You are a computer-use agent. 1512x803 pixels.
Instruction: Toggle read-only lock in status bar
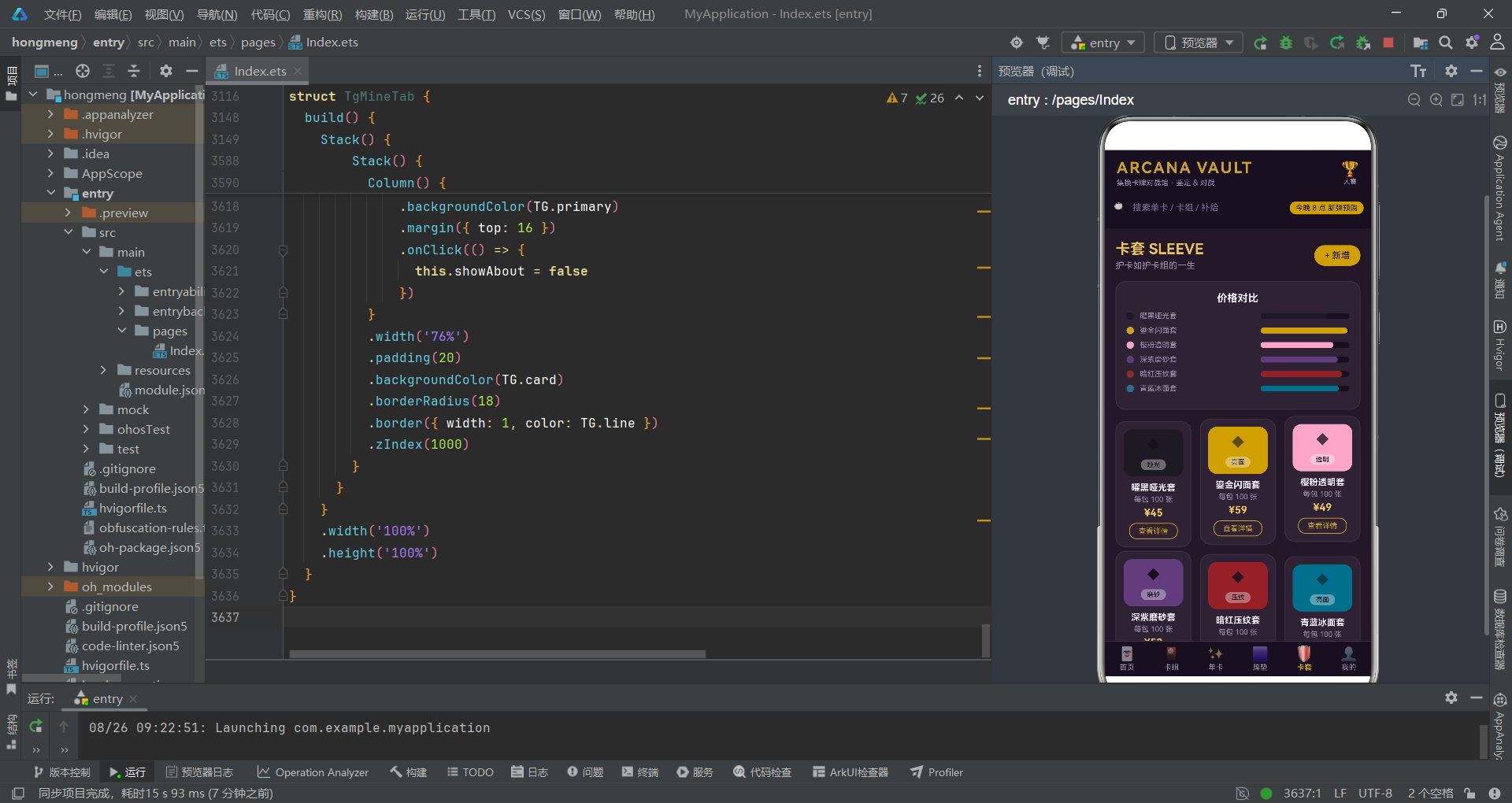[x=1469, y=794]
